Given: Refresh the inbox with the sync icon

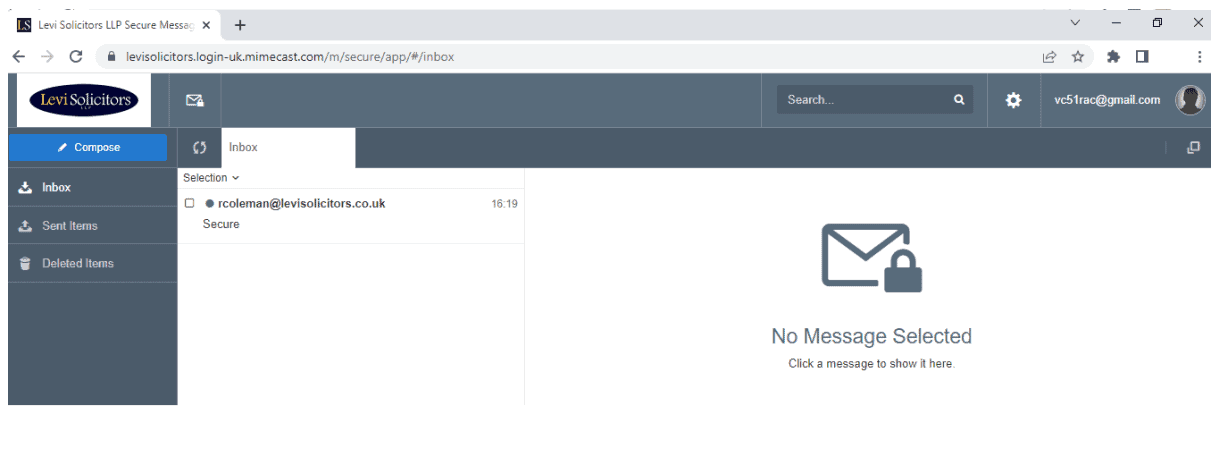Looking at the screenshot, I should [199, 148].
